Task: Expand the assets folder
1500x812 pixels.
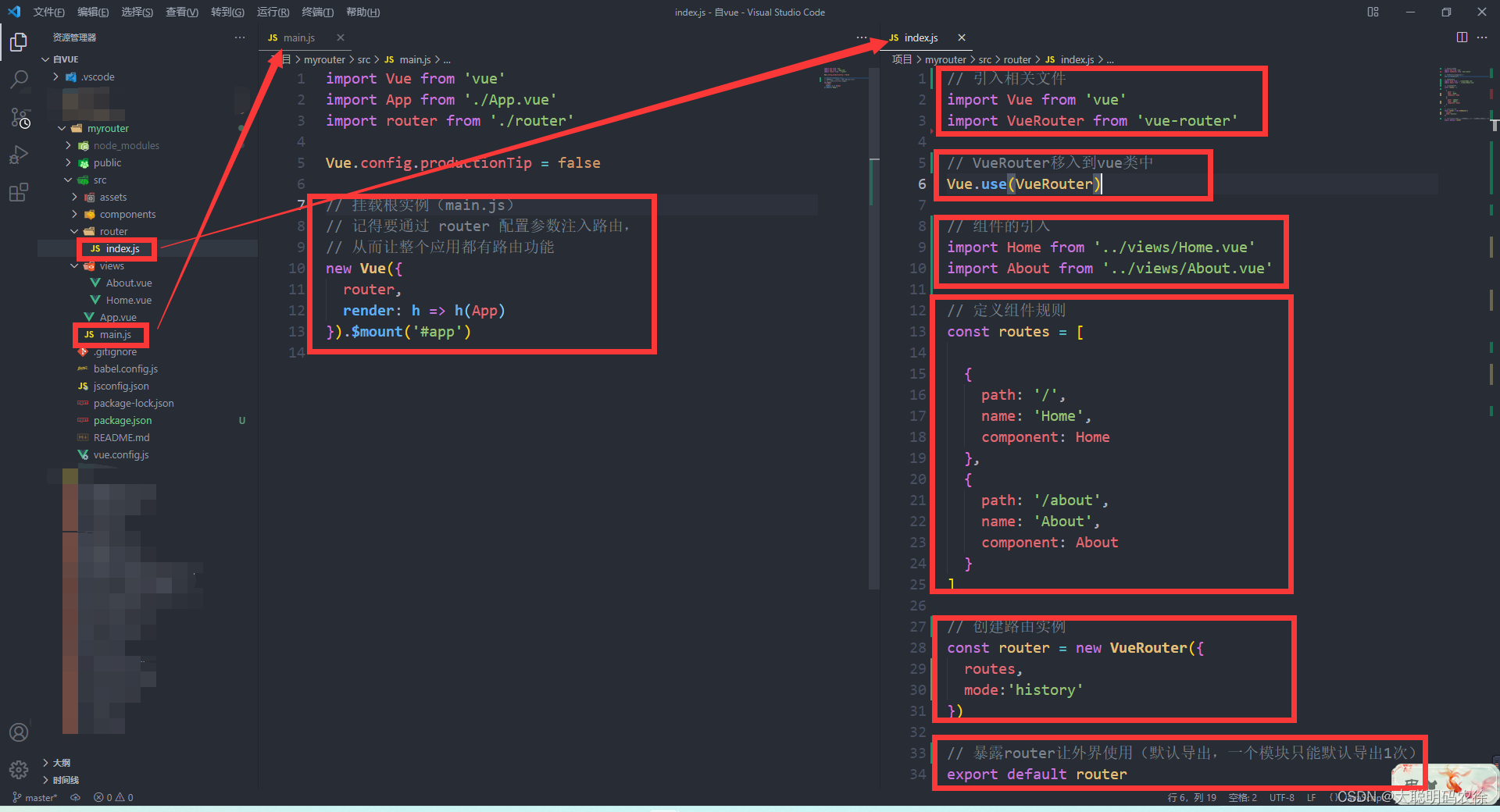Action: (148, 197)
